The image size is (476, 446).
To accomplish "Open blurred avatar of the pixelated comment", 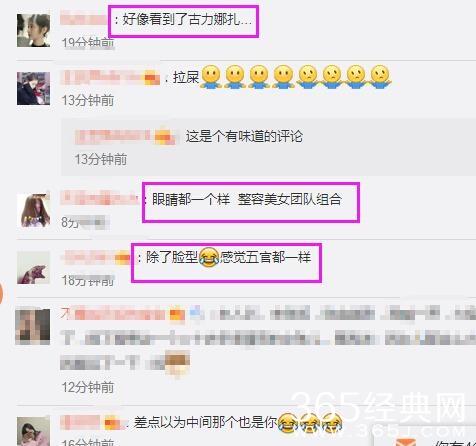I will 33,326.
